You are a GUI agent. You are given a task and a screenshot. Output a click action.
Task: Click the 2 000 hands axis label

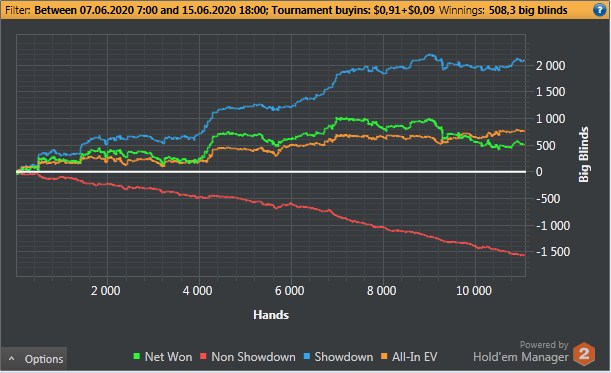[106, 290]
